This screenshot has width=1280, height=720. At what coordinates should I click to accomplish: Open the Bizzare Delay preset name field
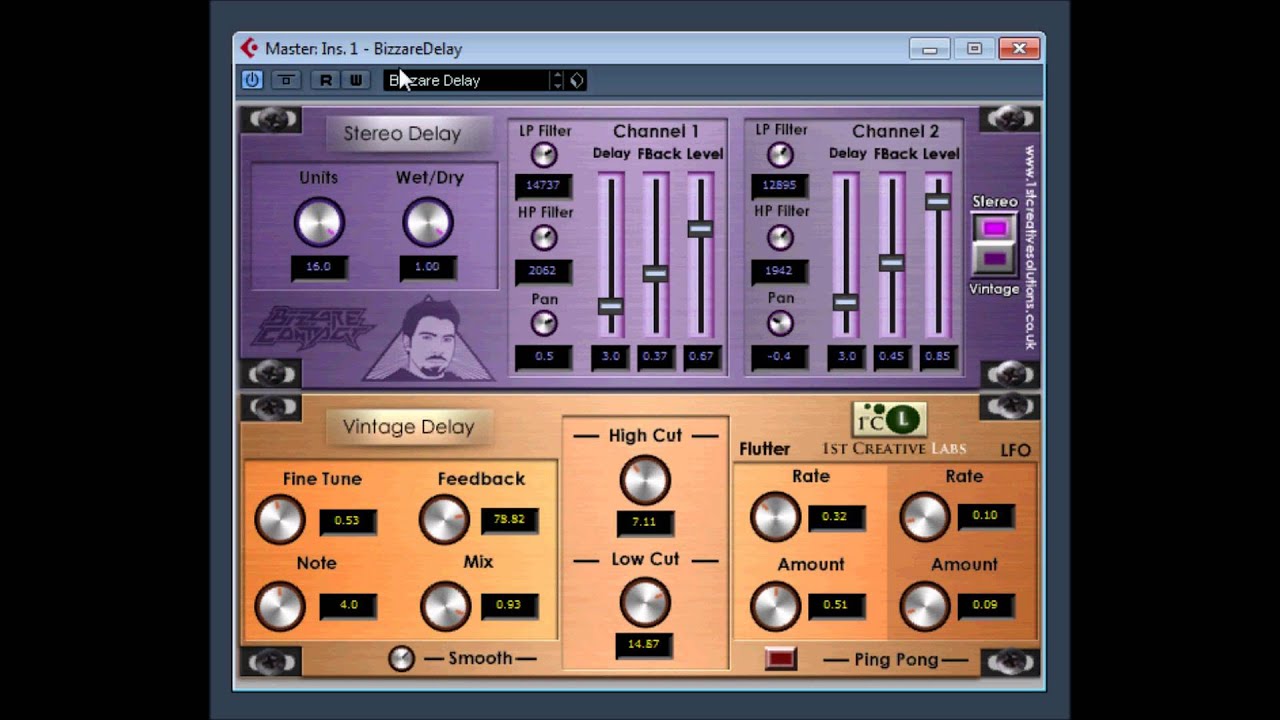click(x=467, y=80)
